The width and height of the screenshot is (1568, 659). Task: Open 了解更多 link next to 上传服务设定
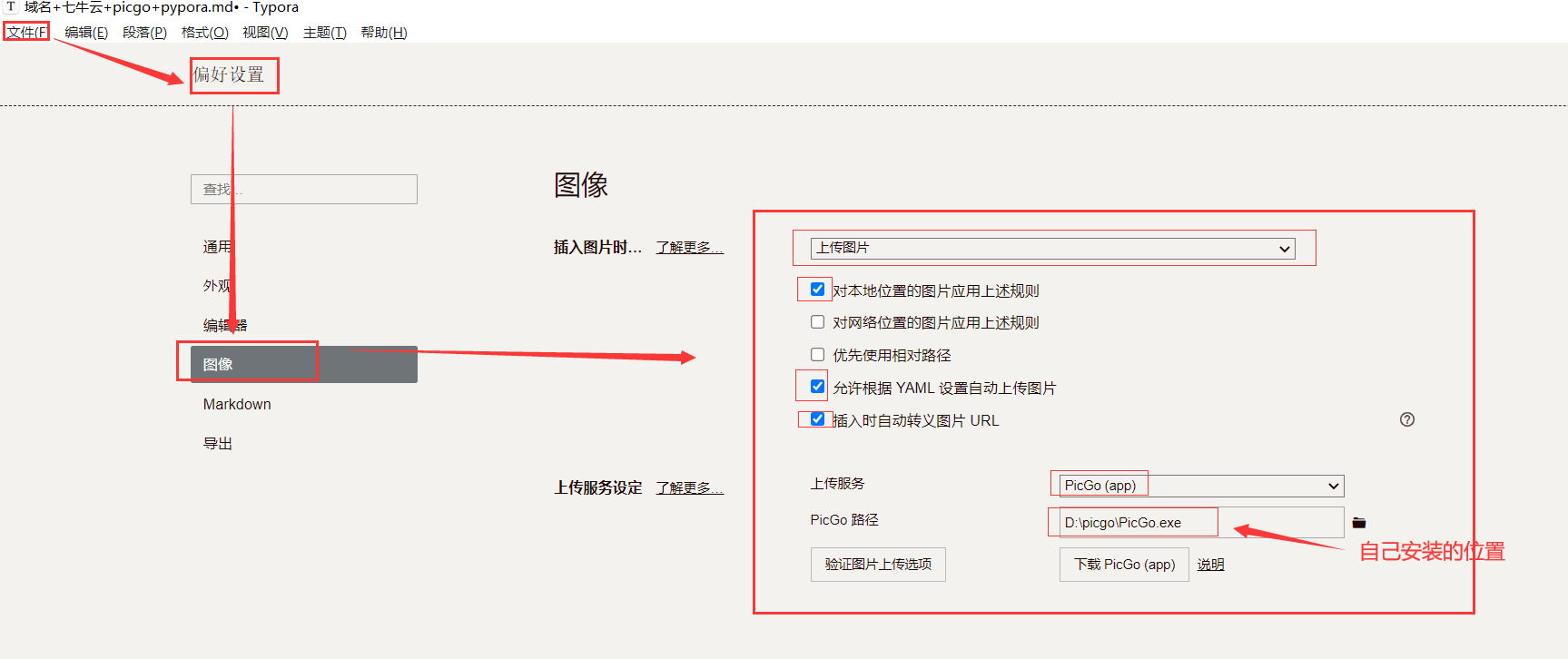tap(689, 488)
